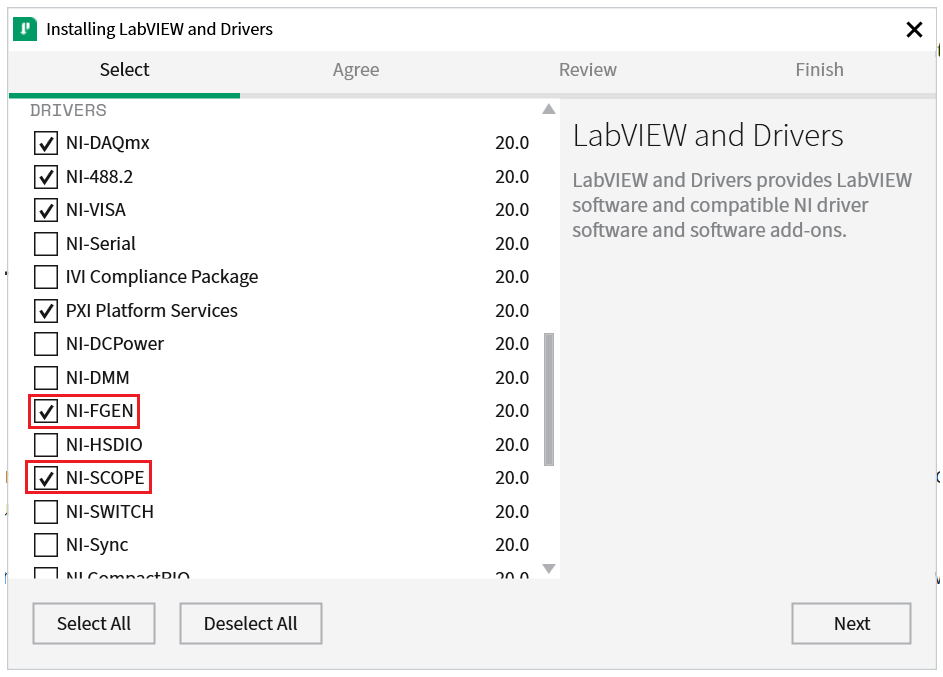Viewport: 943px width, 677px height.
Task: Click the driver list scrollbar thumb
Action: click(x=548, y=399)
